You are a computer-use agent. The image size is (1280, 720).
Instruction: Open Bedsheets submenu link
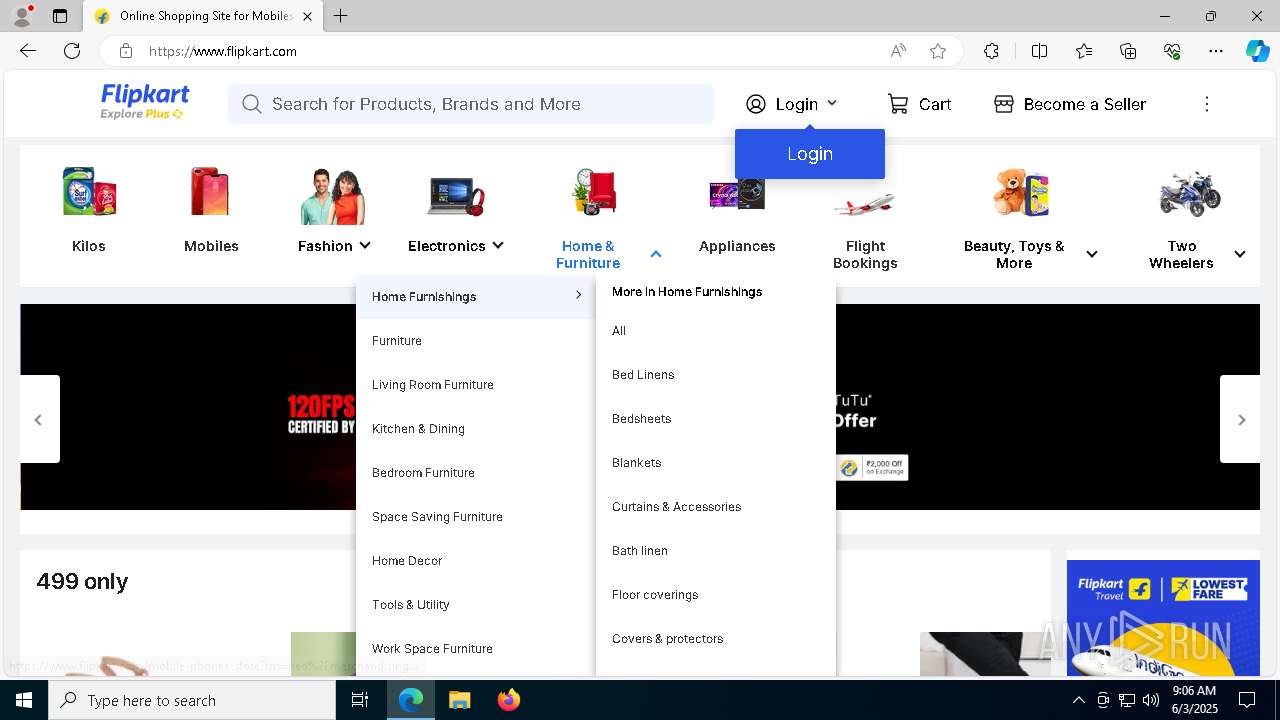pyautogui.click(x=641, y=419)
